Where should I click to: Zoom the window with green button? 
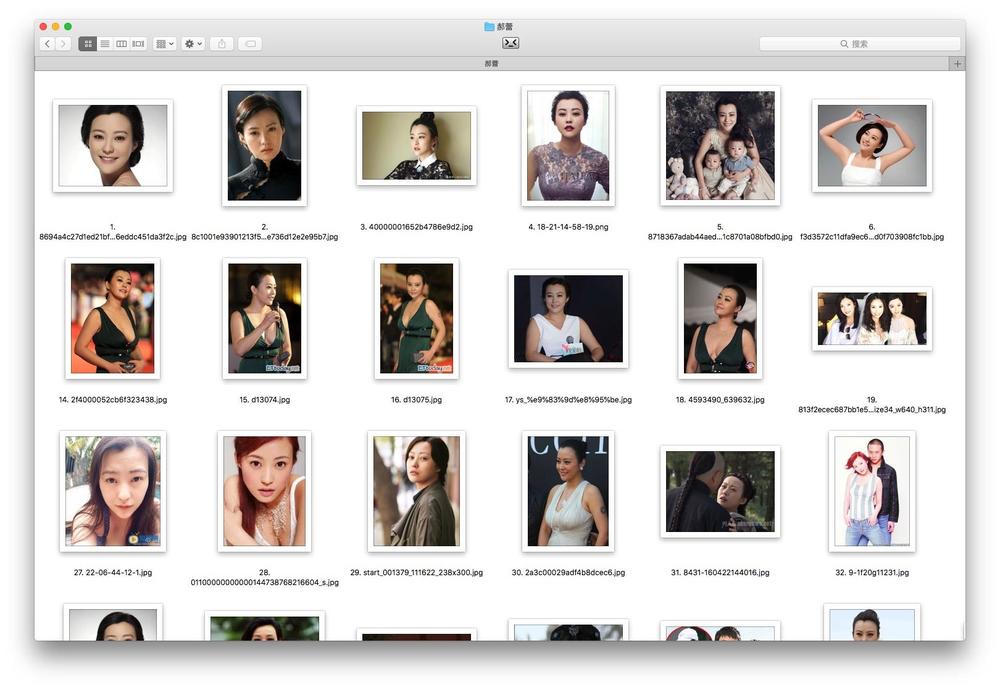click(x=68, y=26)
